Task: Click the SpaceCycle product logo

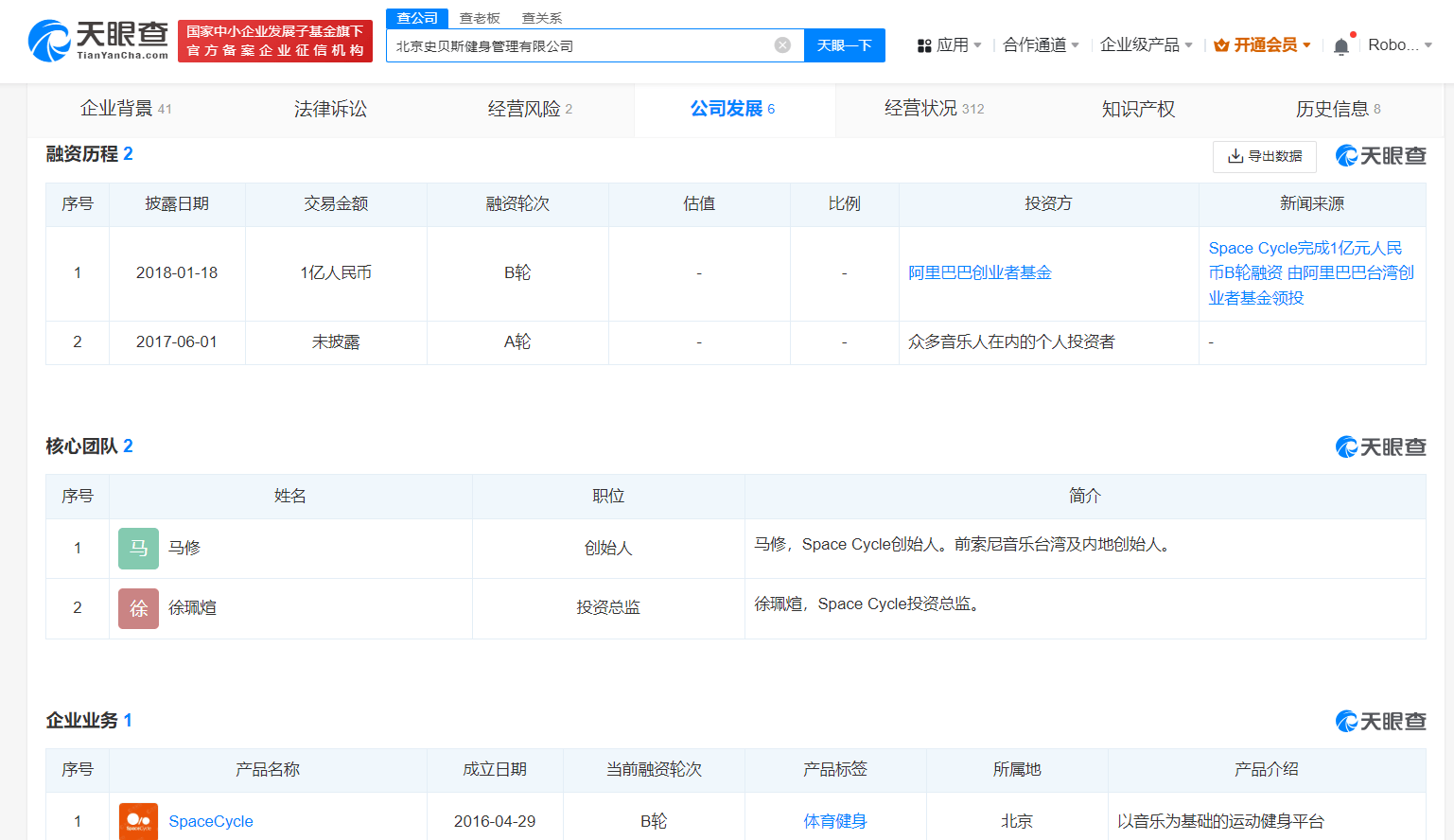Action: coord(138,821)
